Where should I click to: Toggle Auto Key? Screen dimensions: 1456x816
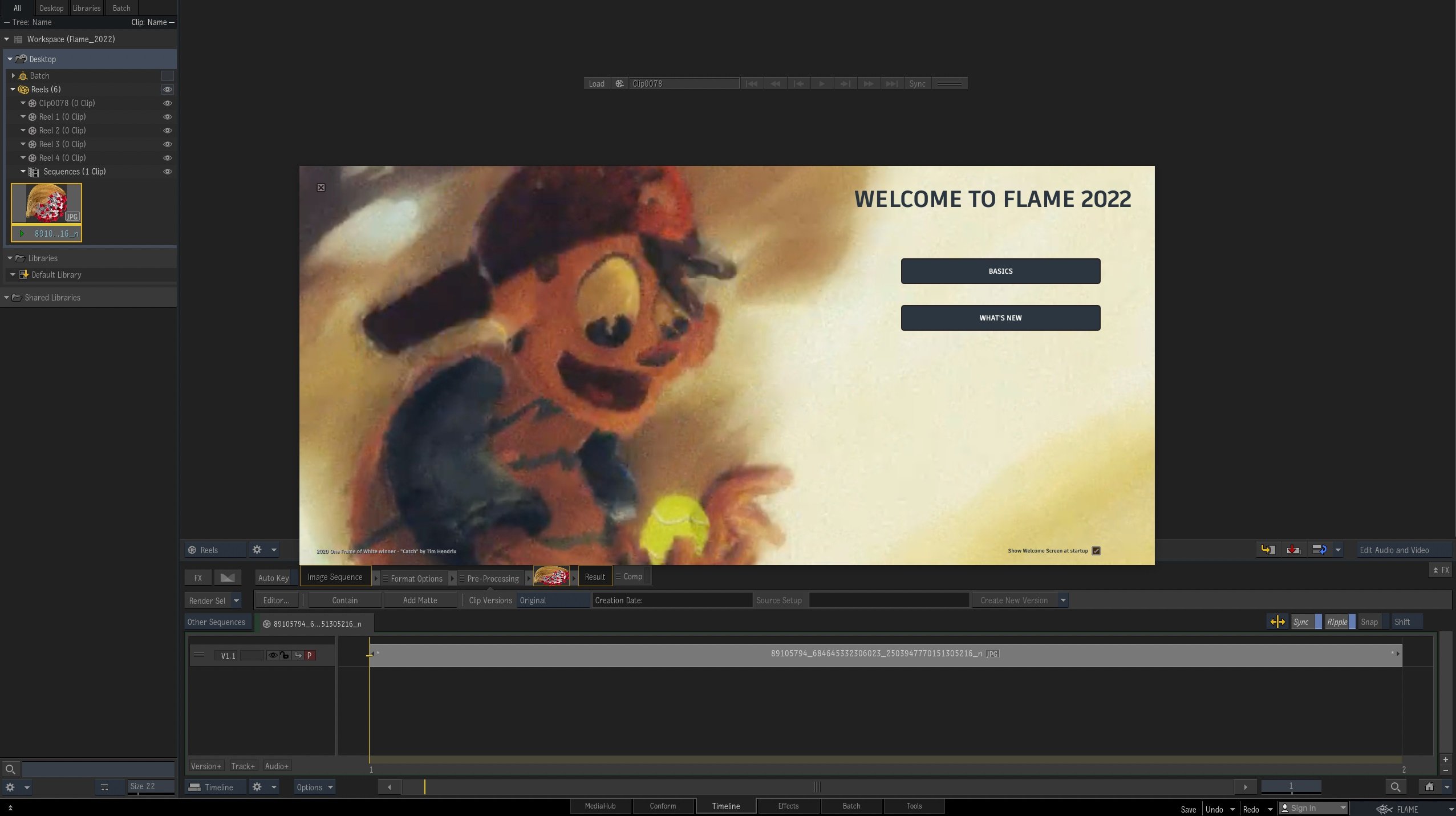[x=276, y=578]
